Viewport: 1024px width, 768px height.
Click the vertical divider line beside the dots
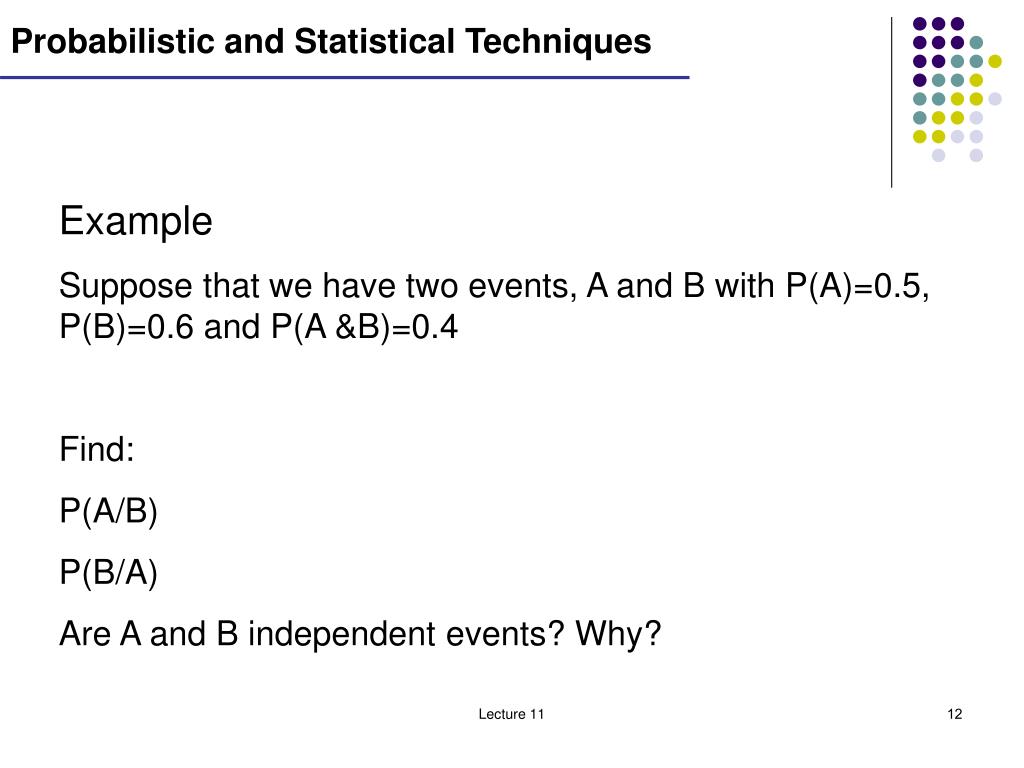891,103
